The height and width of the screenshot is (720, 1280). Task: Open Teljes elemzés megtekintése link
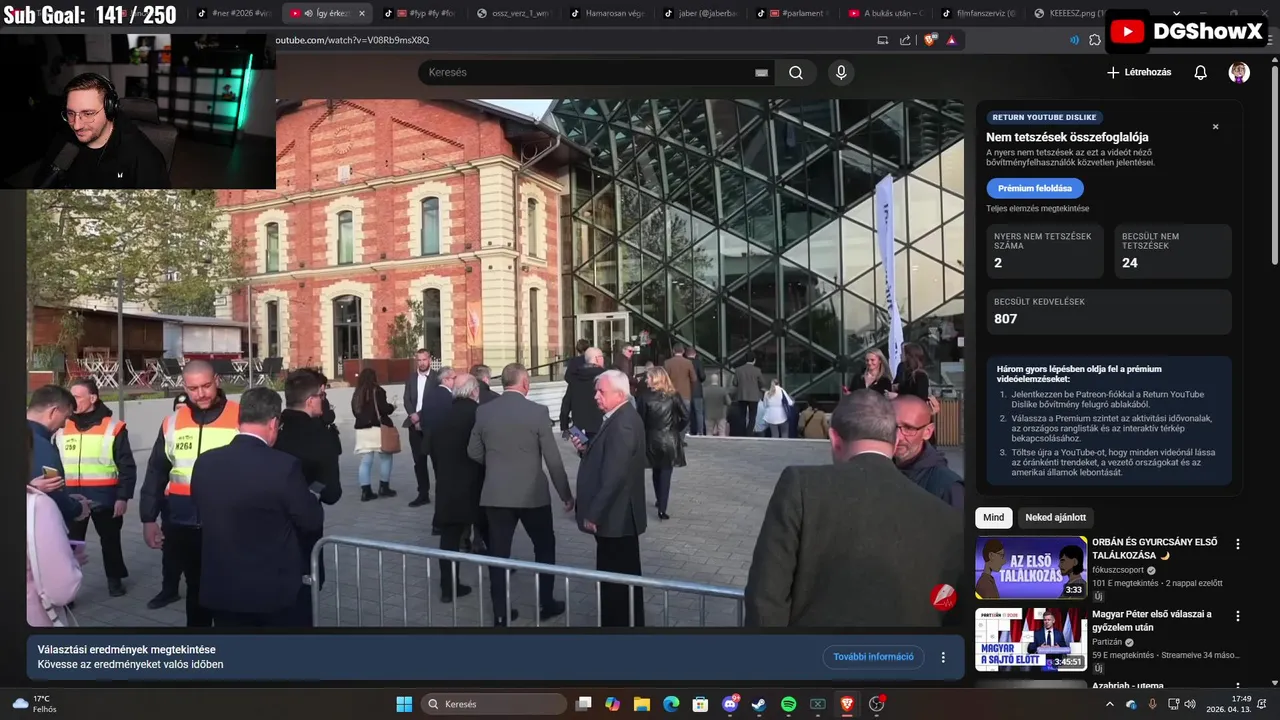click(1037, 208)
